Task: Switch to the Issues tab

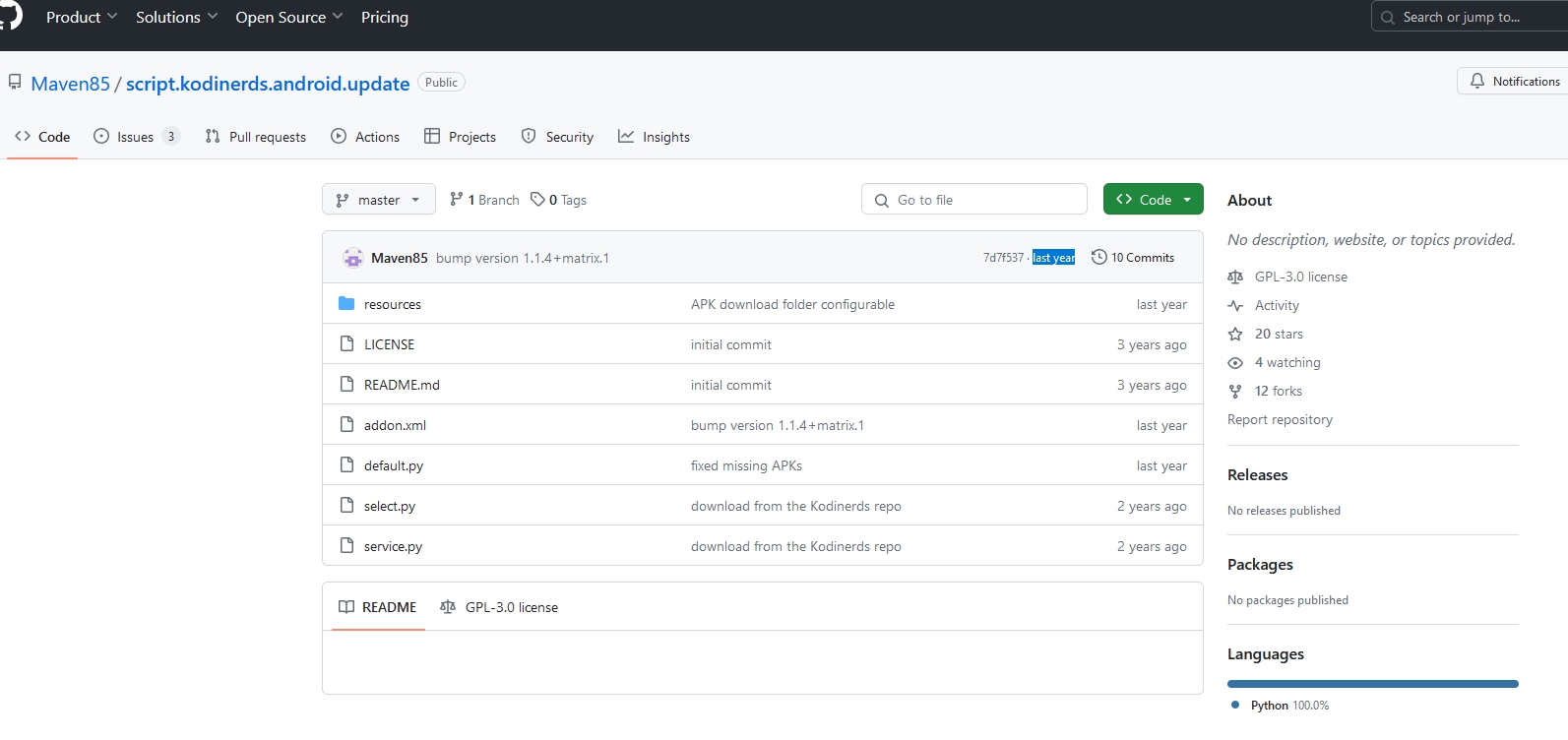Action: (x=136, y=137)
